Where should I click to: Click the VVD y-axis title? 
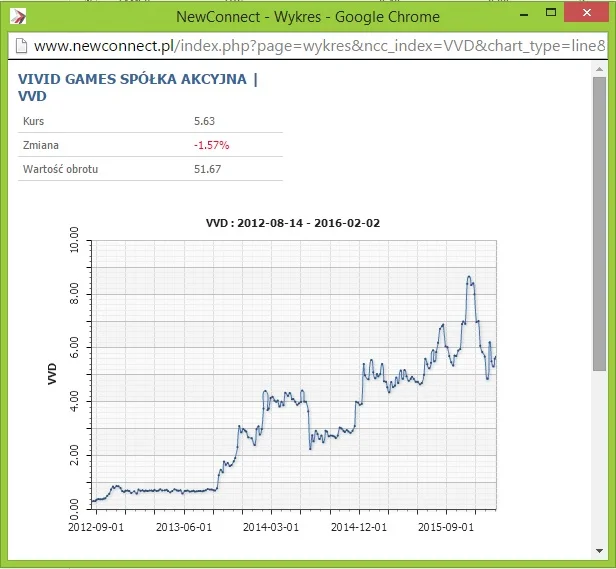click(x=52, y=374)
